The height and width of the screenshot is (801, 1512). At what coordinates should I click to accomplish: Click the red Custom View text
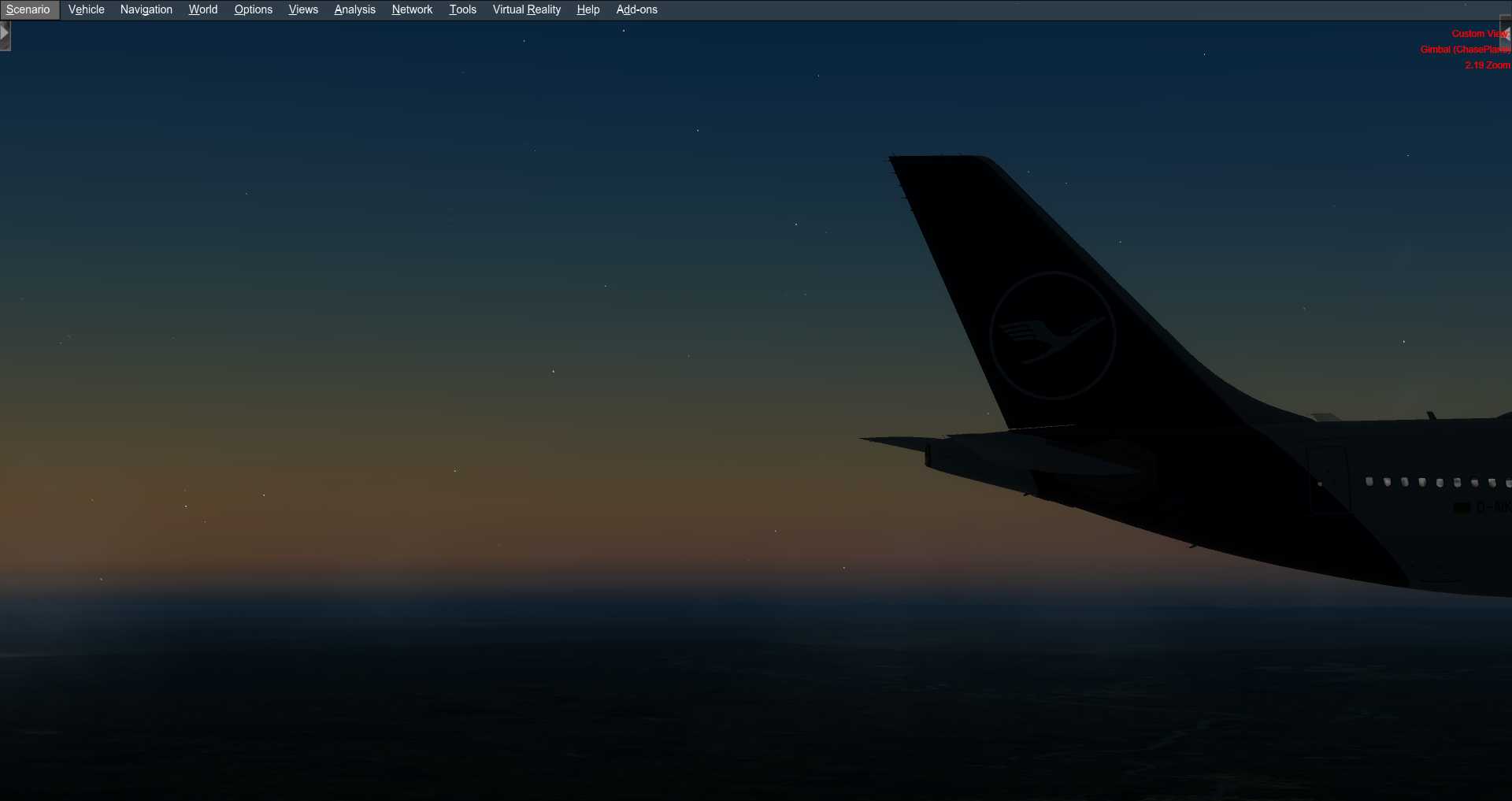click(1480, 34)
